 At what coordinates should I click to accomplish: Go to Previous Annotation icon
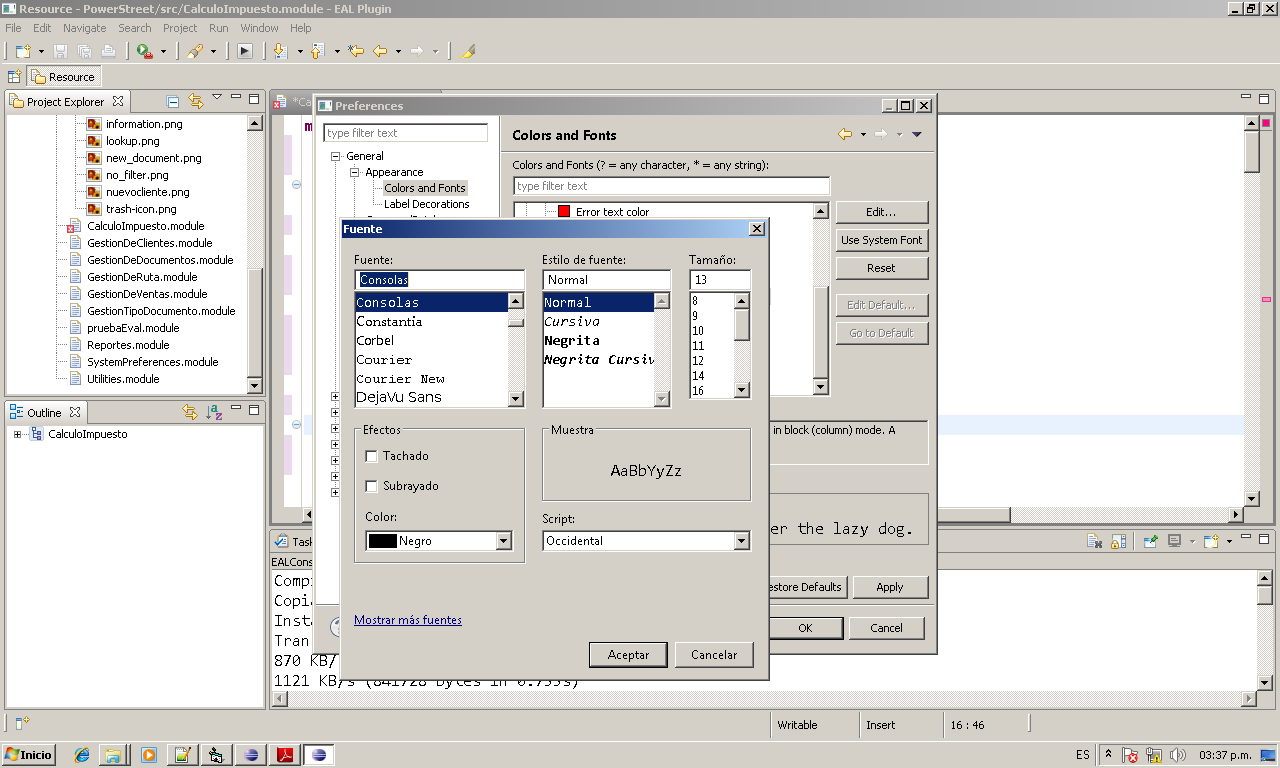pyautogui.click(x=318, y=51)
